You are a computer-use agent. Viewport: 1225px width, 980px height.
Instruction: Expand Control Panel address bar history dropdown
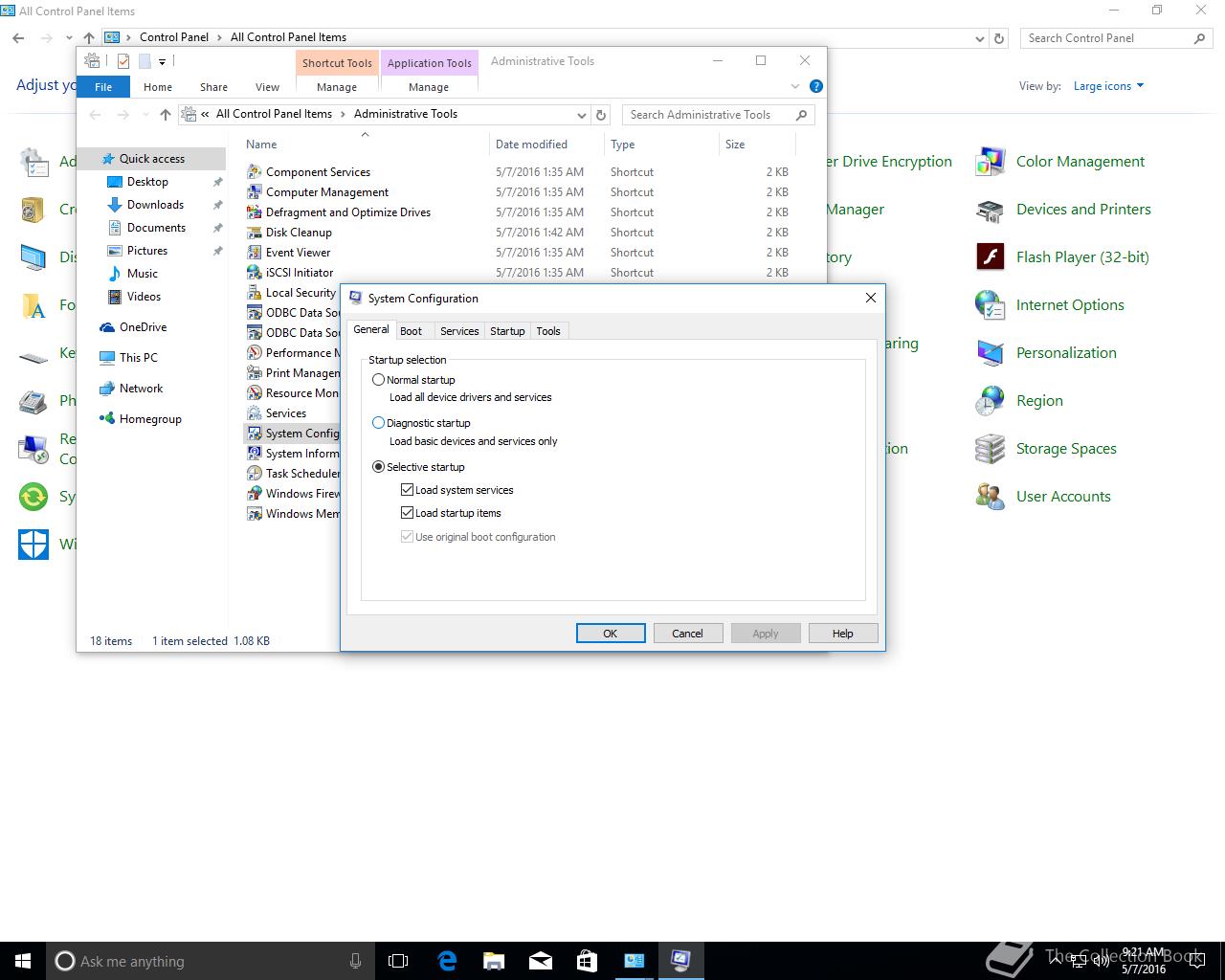979,38
